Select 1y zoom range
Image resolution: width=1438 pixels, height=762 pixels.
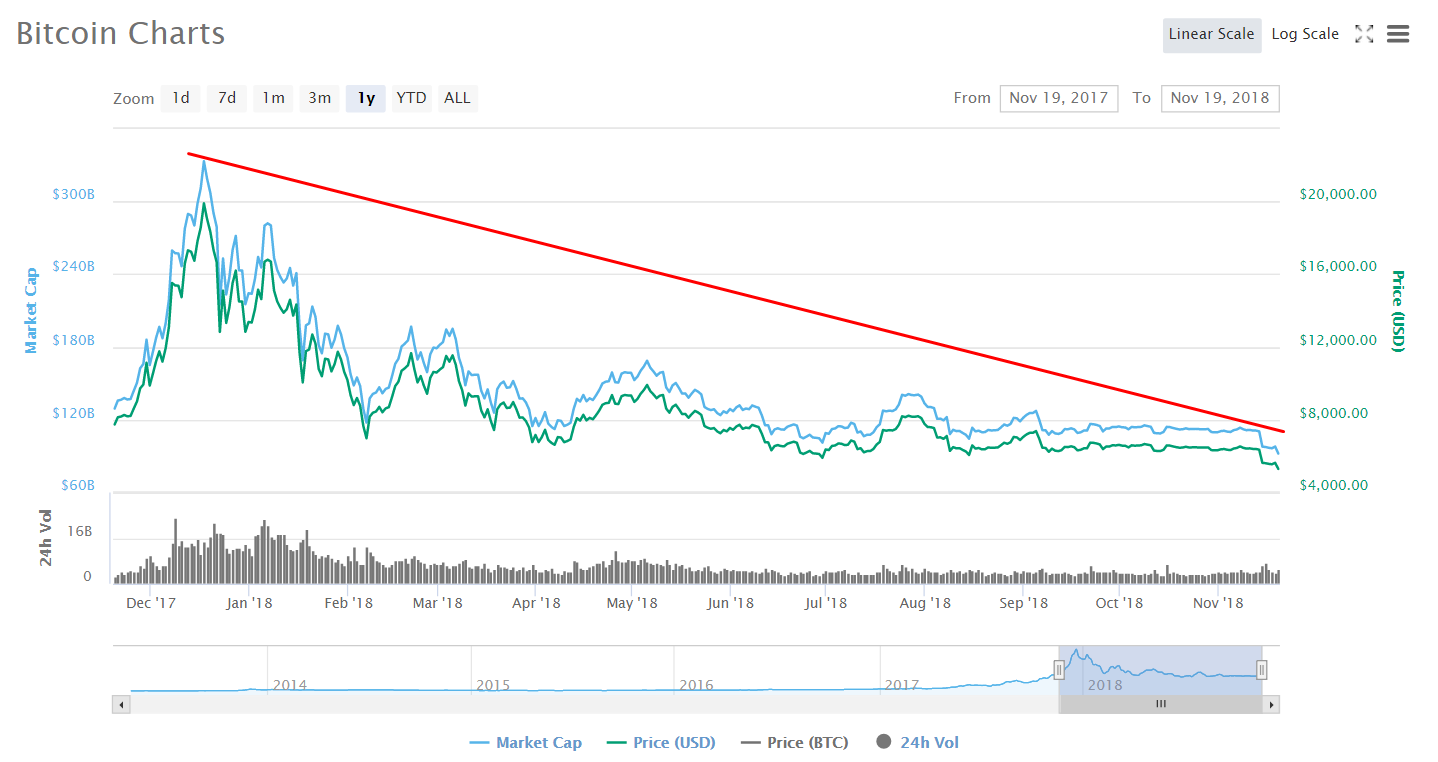pos(366,98)
